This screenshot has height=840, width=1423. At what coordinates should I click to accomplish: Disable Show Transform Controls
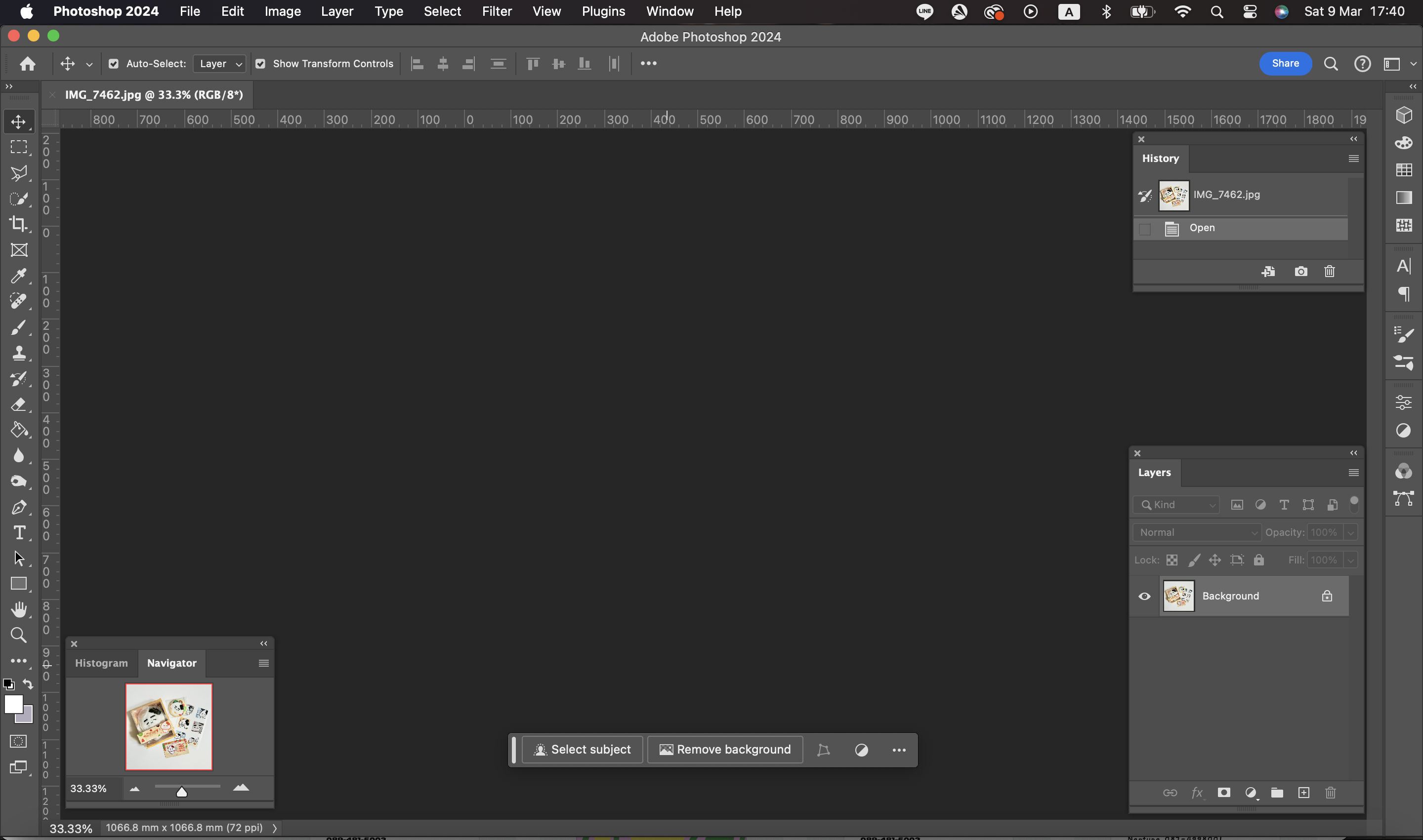point(260,63)
